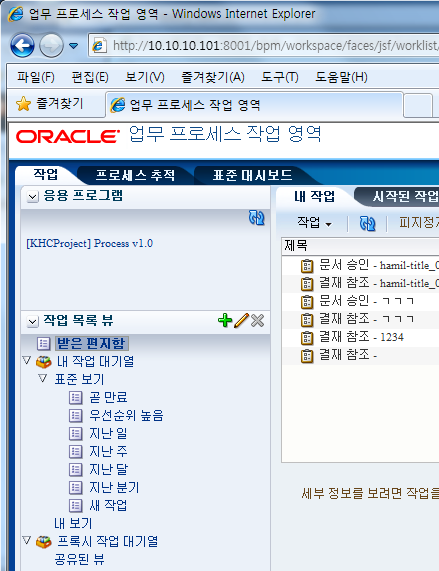
Task: Open the 보기(V) menu
Action: coord(145,77)
